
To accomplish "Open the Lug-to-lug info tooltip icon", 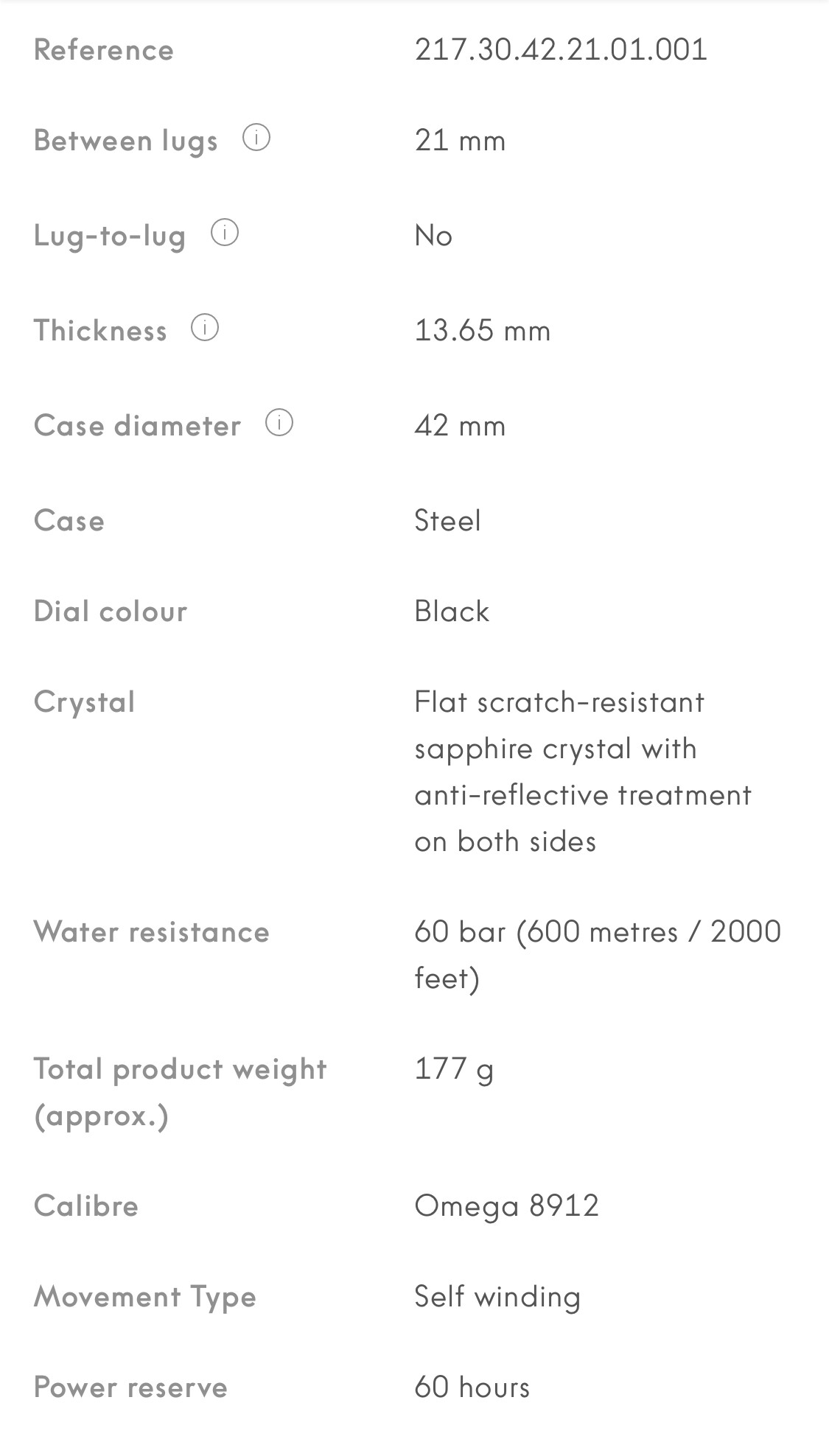I will pyautogui.click(x=225, y=233).
